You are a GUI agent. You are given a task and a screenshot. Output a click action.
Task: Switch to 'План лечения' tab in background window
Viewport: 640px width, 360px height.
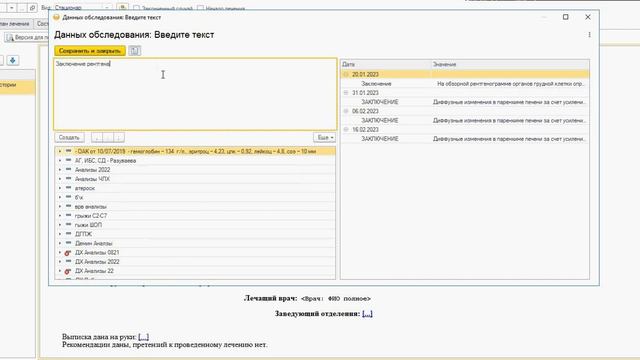14,24
